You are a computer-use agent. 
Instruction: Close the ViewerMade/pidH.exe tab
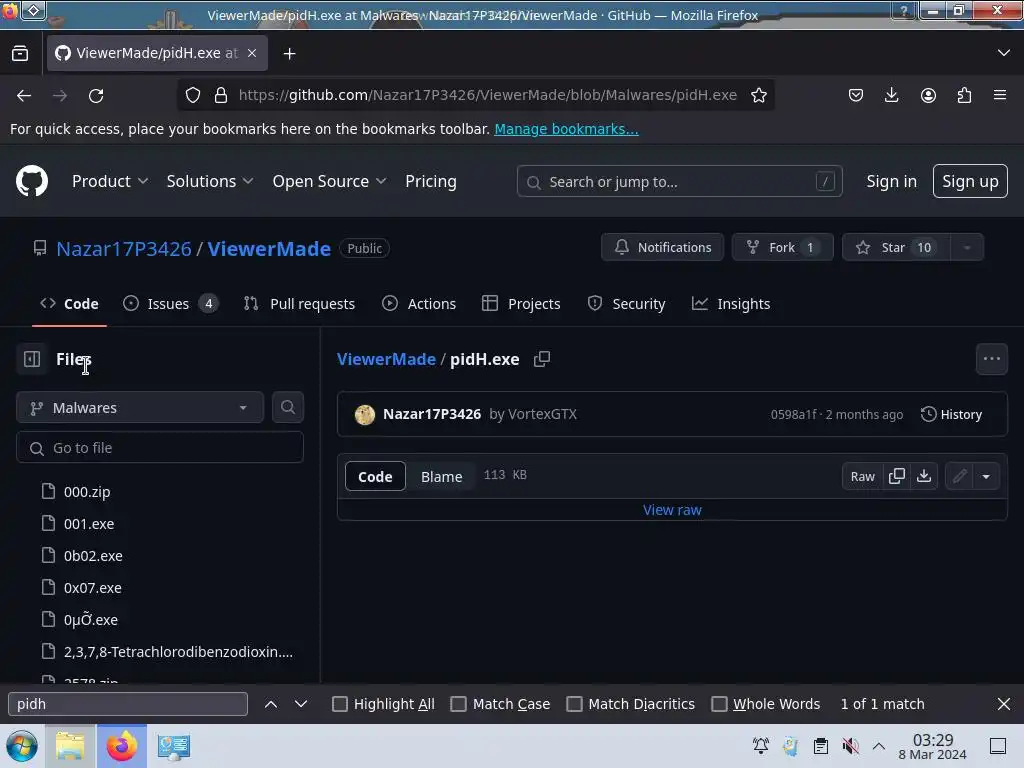click(252, 53)
